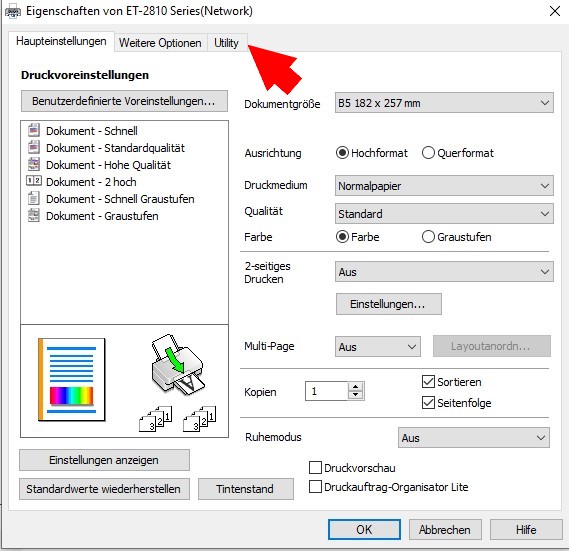Uncheck the Sortieren checkbox
The image size is (569, 551).
pos(428,381)
